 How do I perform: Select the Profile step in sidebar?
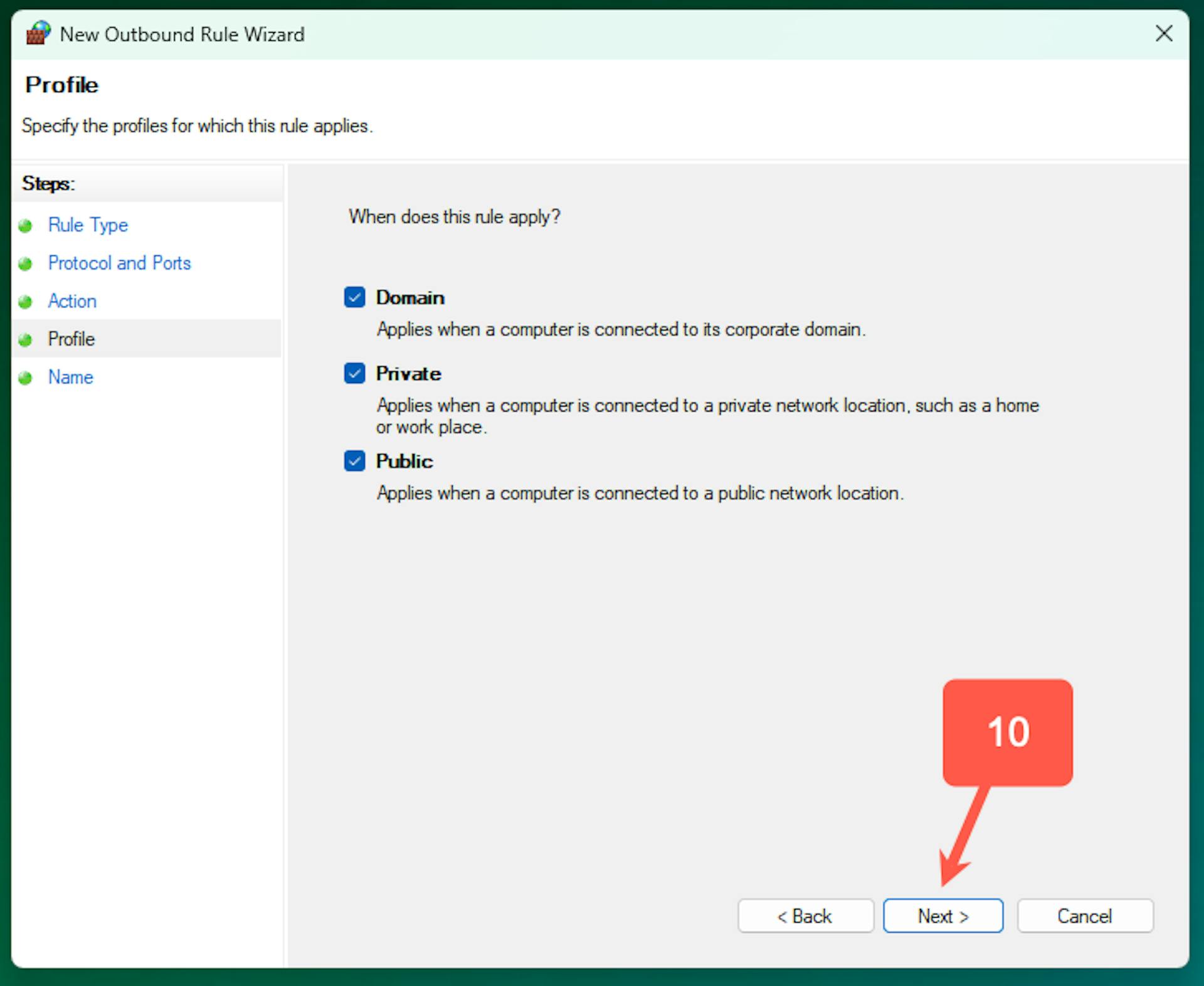(71, 339)
